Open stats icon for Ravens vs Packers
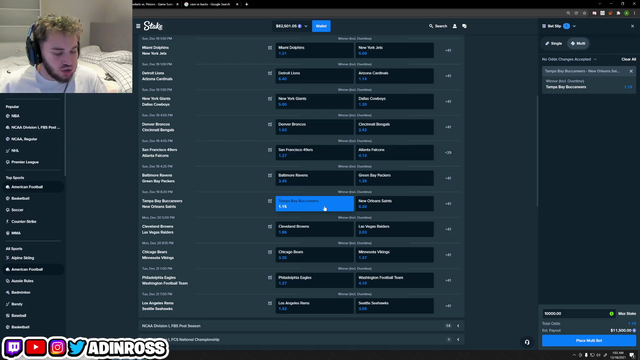 pos(270,176)
